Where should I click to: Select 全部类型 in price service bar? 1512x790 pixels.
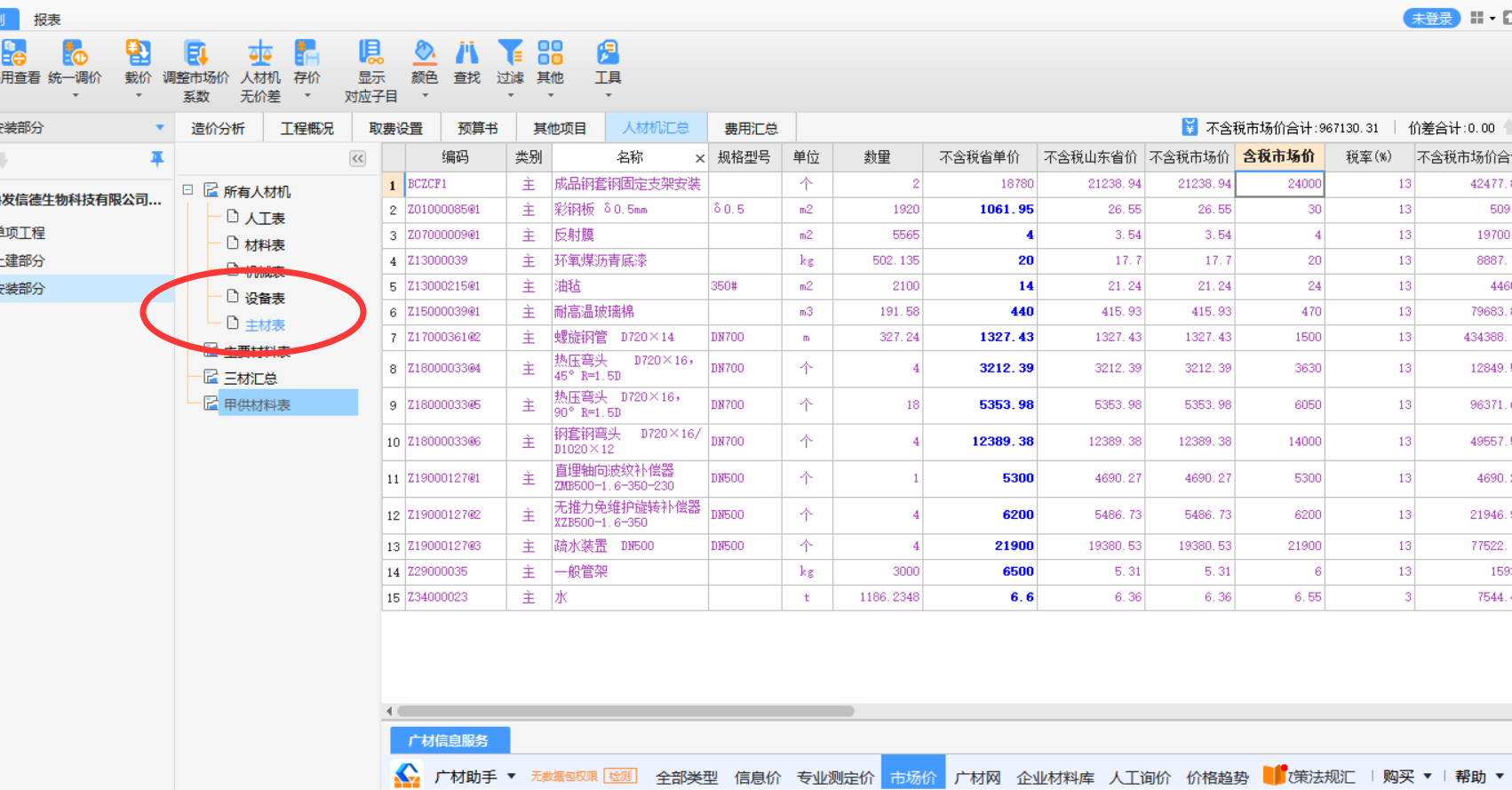click(687, 777)
